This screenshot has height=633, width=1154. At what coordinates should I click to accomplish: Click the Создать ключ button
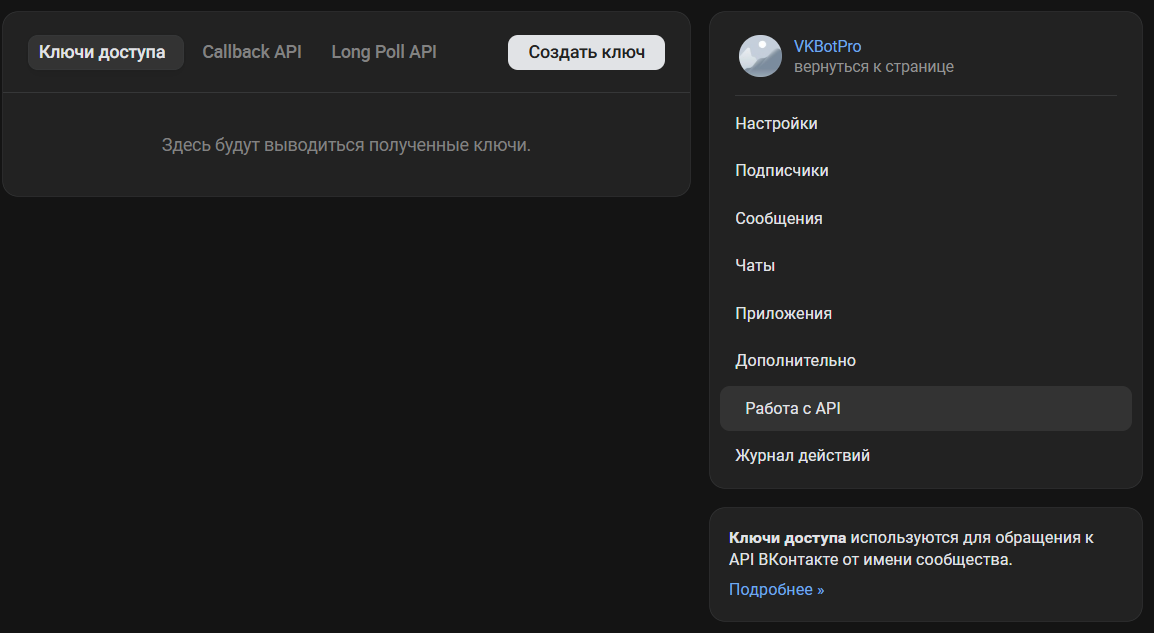586,51
